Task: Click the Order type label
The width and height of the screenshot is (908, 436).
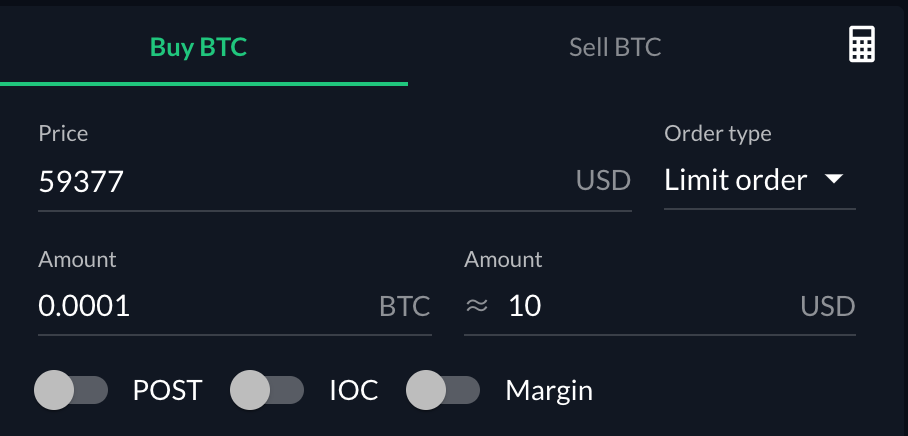Action: coord(717,134)
